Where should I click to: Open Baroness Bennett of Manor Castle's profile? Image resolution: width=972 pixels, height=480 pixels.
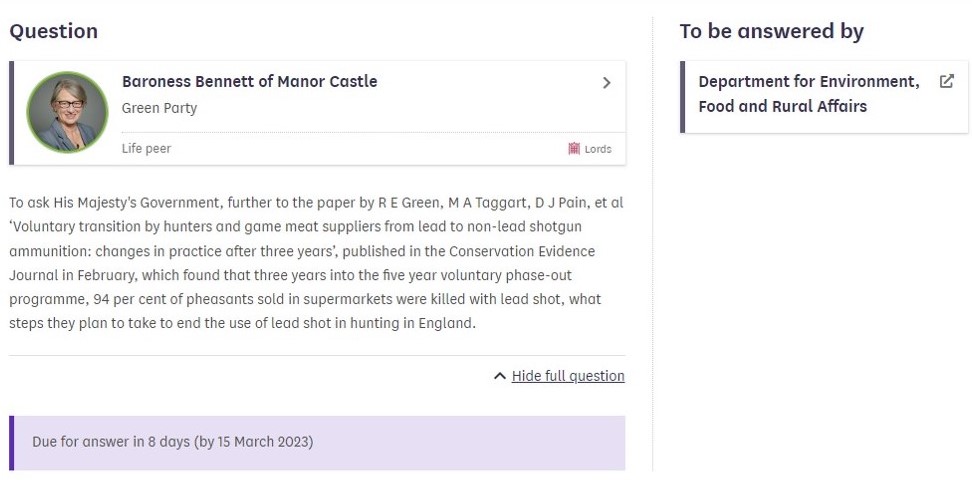[249, 82]
